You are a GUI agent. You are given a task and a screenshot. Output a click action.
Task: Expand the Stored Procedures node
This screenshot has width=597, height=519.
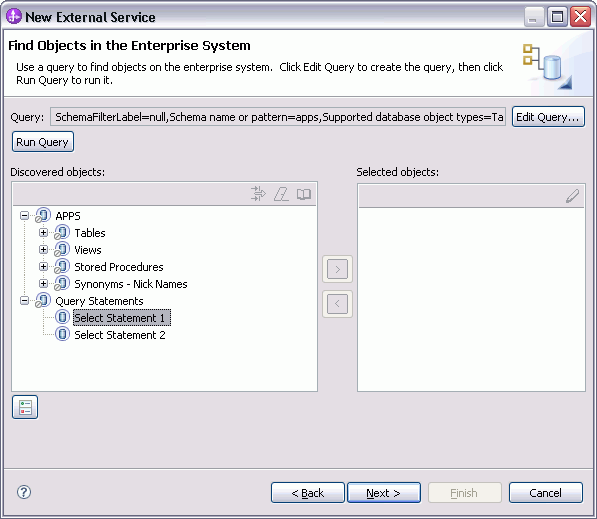click(x=43, y=267)
